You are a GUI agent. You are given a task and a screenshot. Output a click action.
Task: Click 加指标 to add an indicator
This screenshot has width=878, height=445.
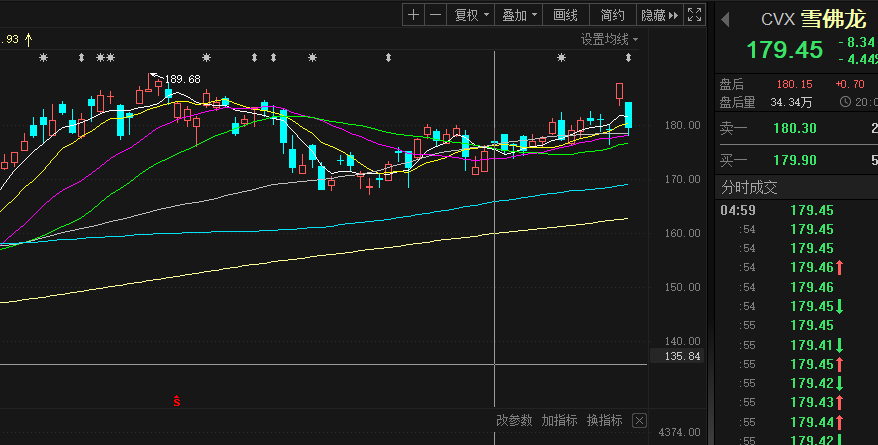coord(559,420)
